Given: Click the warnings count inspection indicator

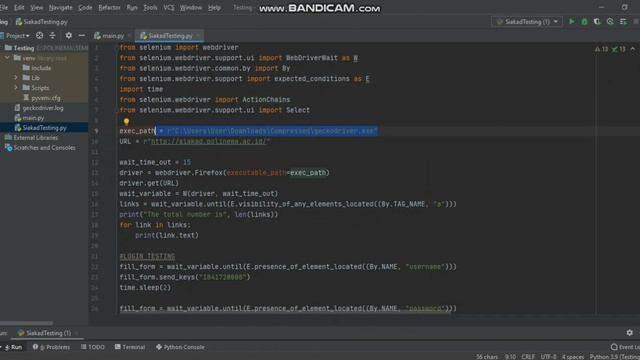Looking at the screenshot, I should (x=601, y=49).
